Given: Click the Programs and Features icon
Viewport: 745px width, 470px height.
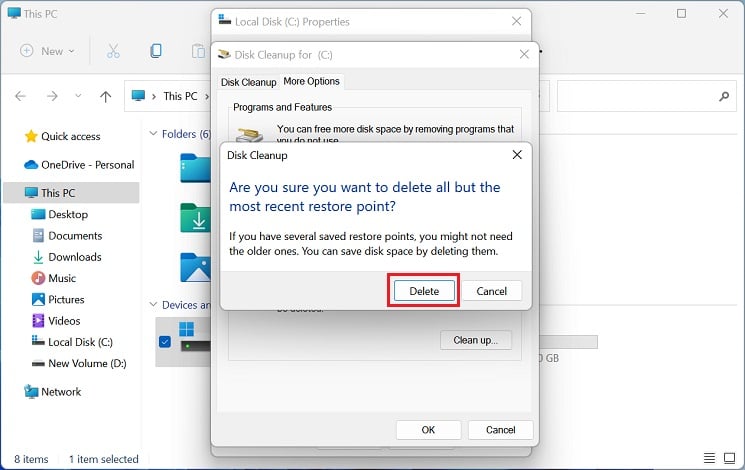Looking at the screenshot, I should click(x=250, y=135).
